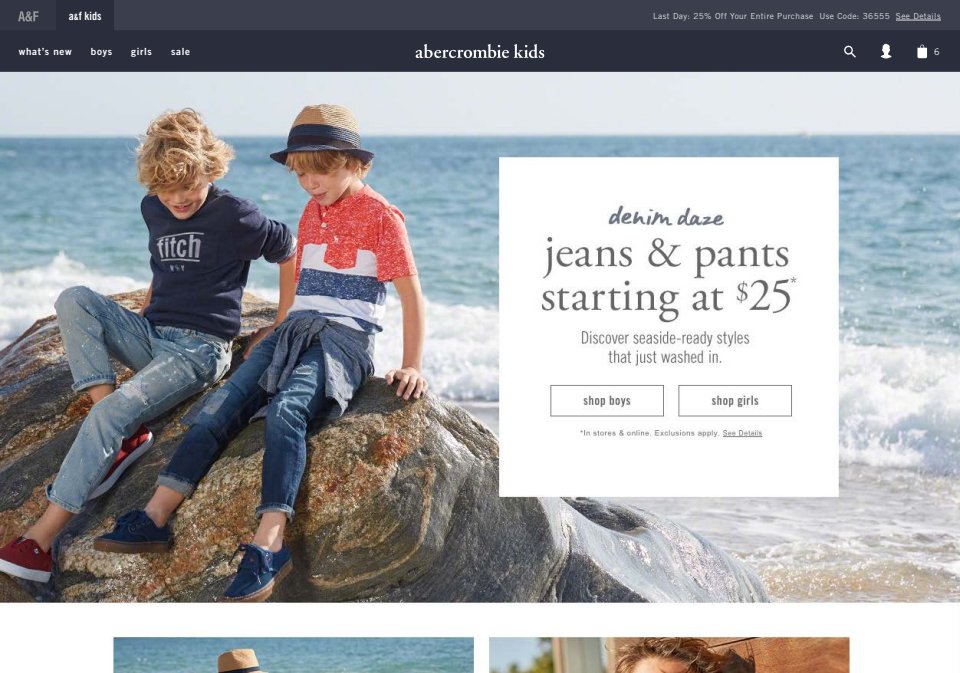Open the shopping bag icon
This screenshot has width=960, height=673.
pyautogui.click(x=921, y=51)
